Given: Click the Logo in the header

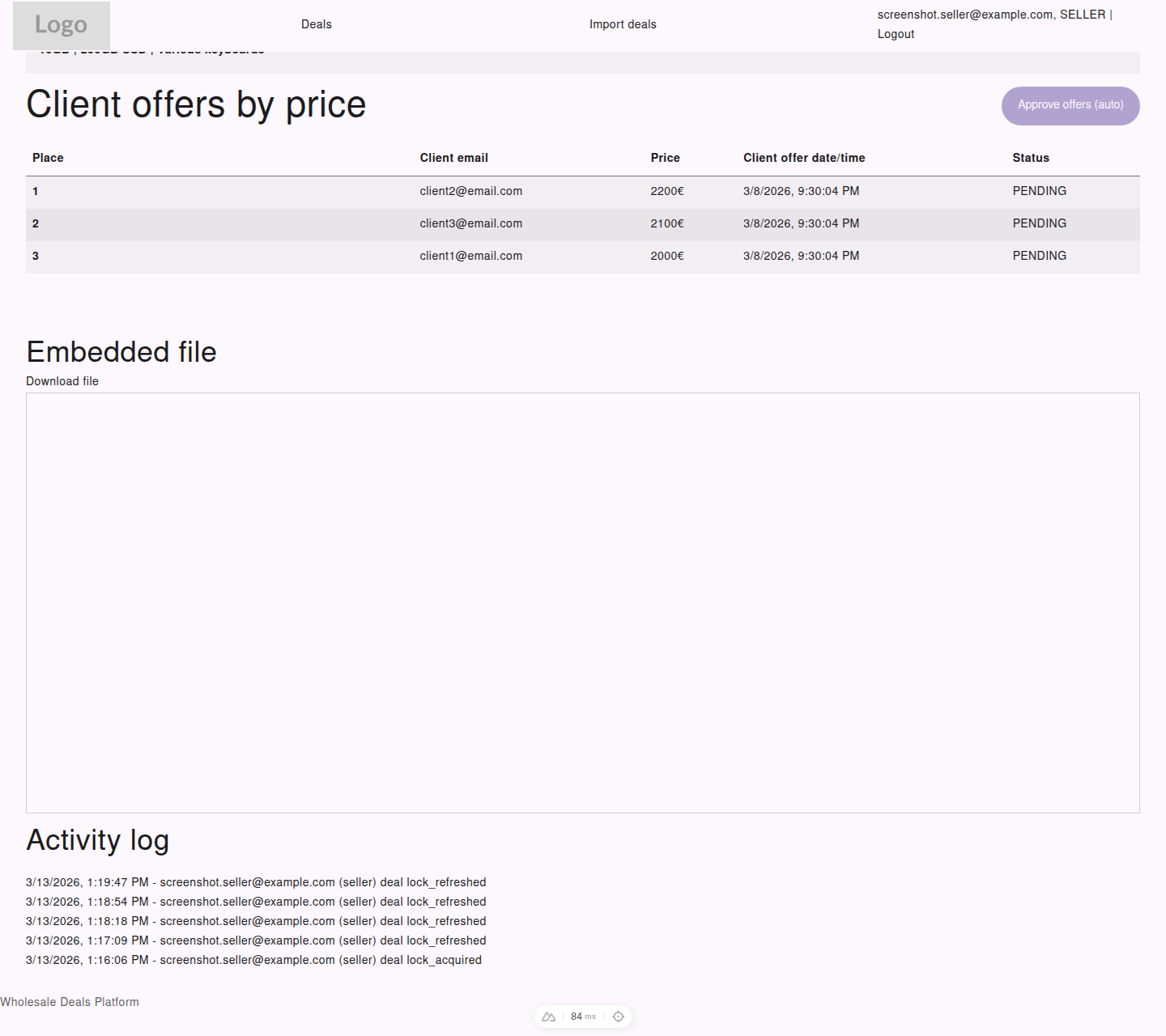Looking at the screenshot, I should pyautogui.click(x=61, y=25).
